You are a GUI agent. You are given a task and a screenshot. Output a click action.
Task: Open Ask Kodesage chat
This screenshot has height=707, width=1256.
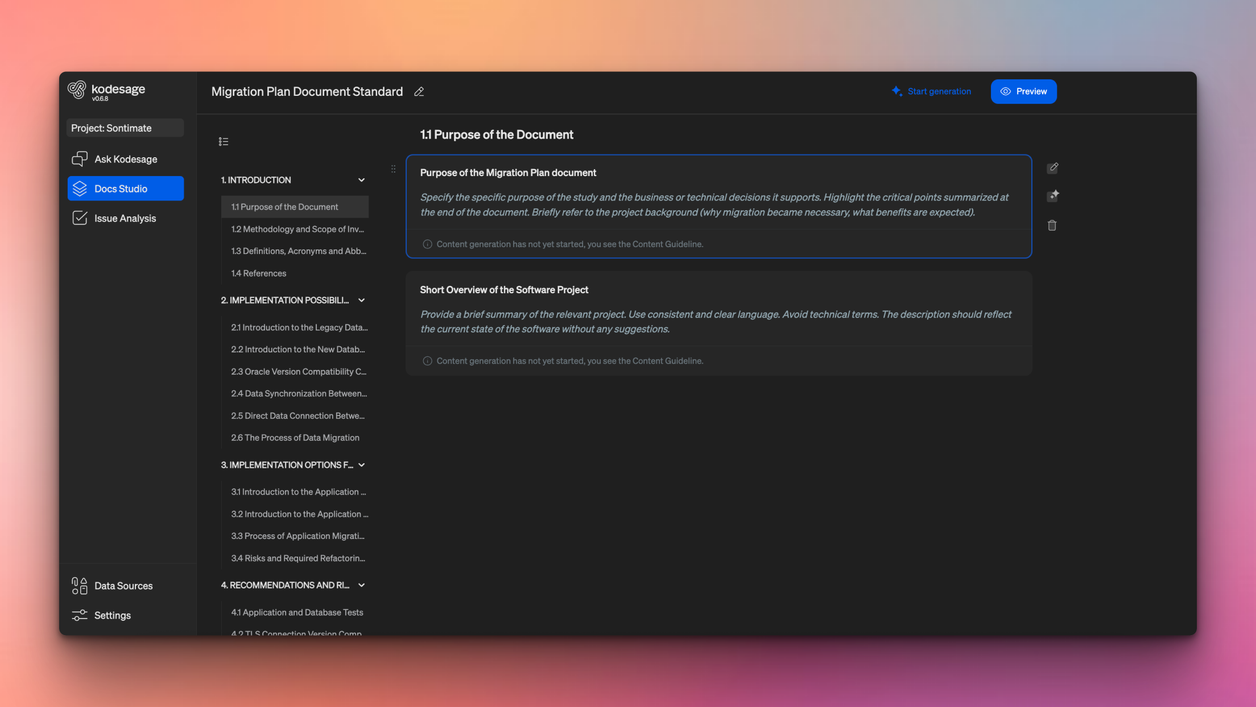click(125, 159)
